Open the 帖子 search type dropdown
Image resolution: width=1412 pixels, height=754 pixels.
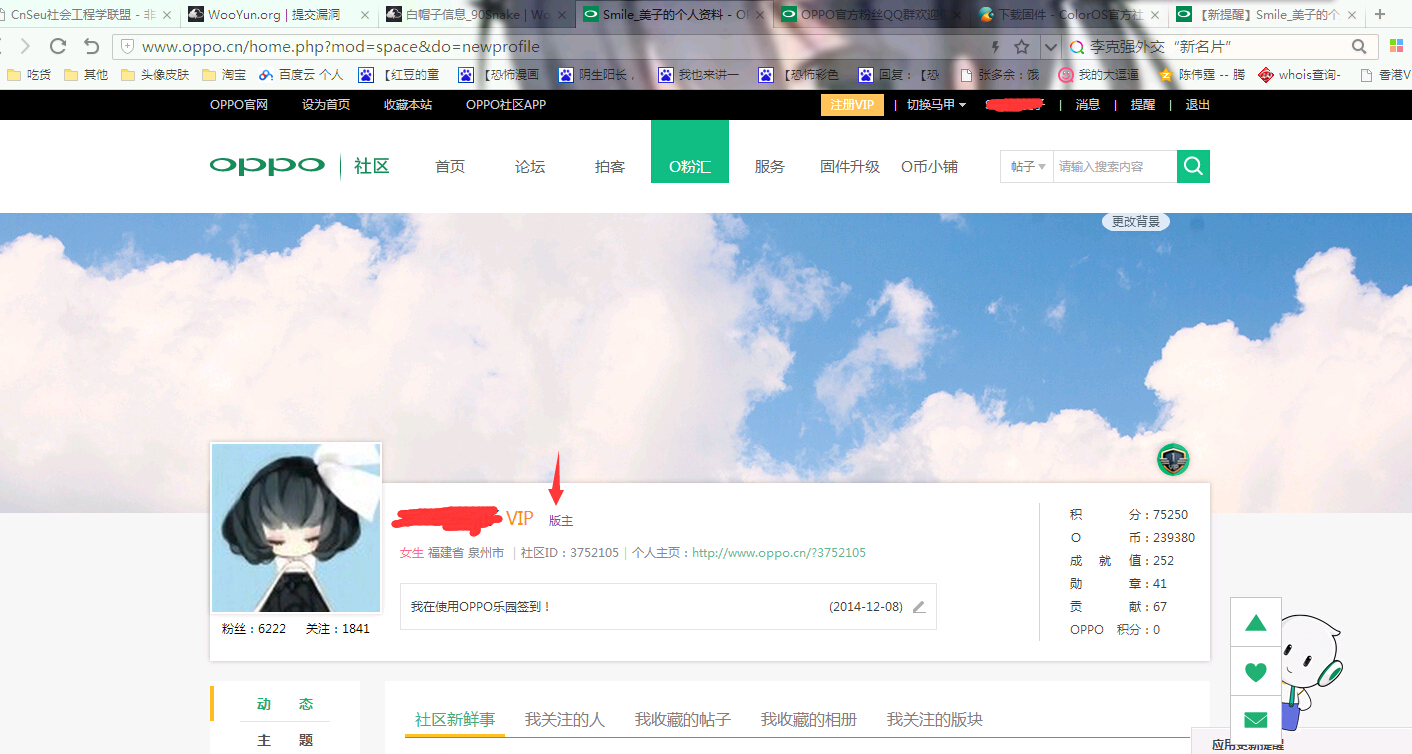coord(1027,167)
